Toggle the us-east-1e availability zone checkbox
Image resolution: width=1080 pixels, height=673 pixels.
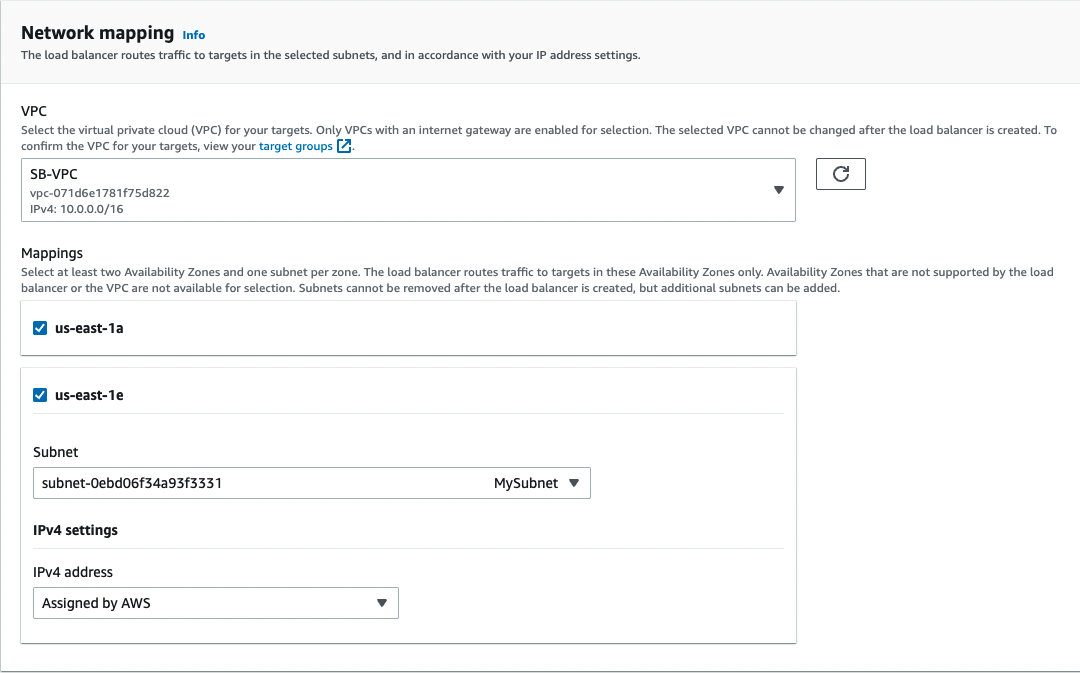(x=40, y=395)
